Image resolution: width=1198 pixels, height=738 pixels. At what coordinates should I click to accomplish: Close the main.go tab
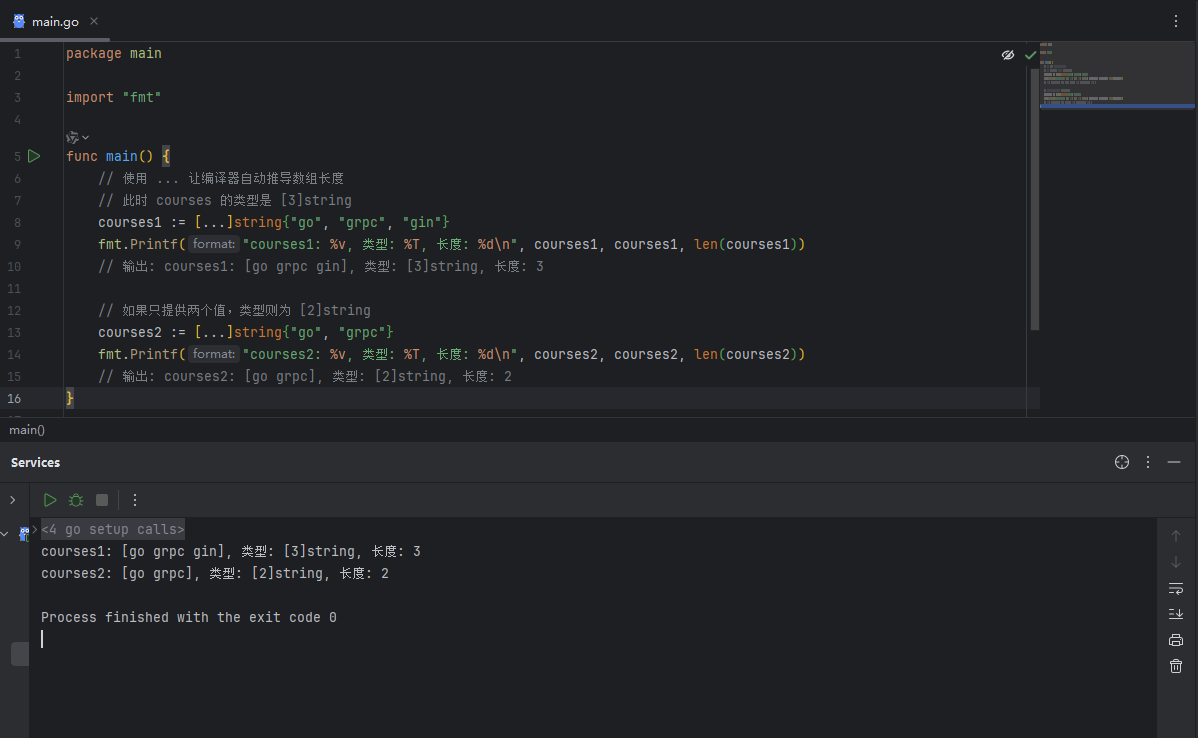[x=94, y=21]
